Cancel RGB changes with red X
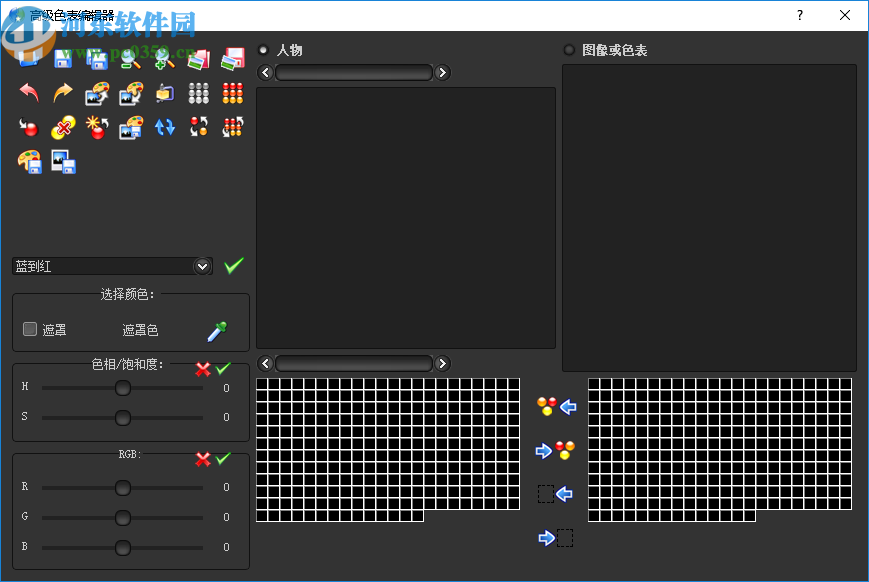 [x=203, y=460]
